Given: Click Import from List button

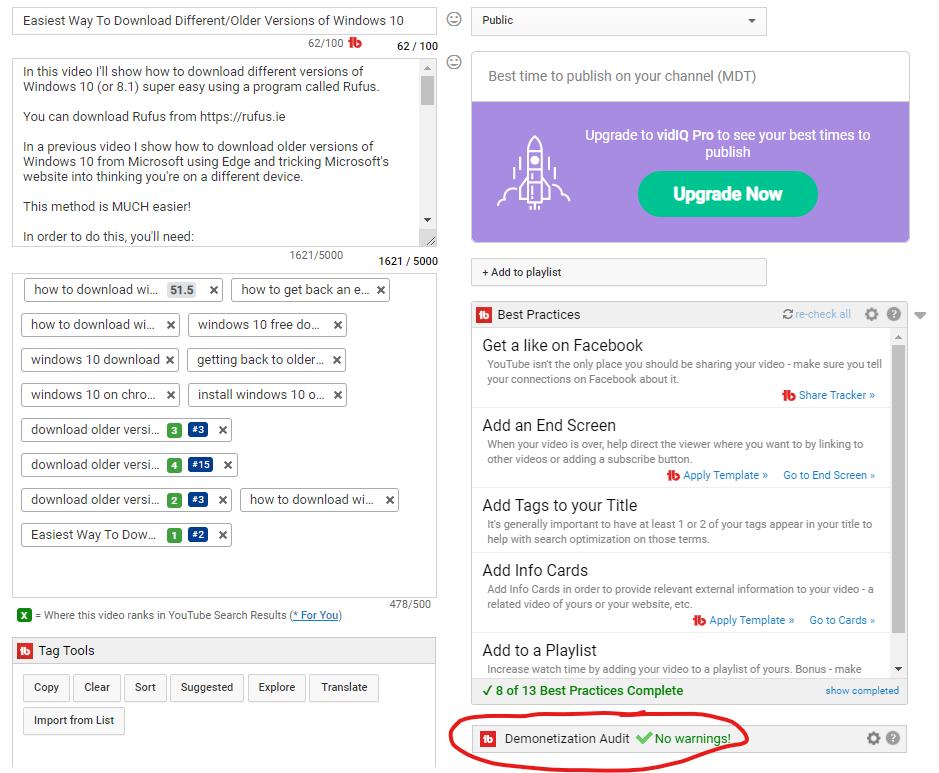Looking at the screenshot, I should pyautogui.click(x=74, y=720).
